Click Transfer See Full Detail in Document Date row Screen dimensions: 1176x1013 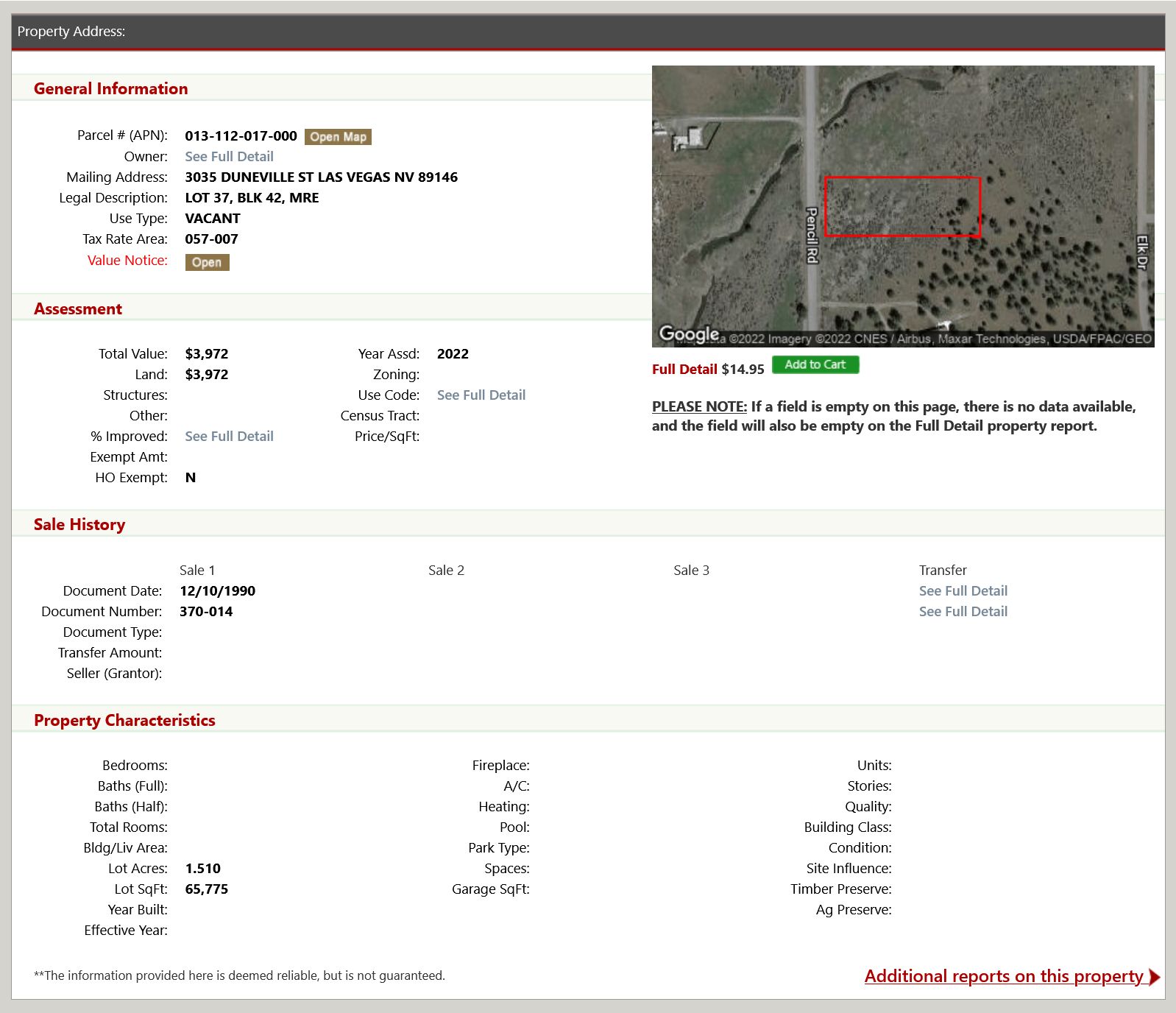[963, 591]
